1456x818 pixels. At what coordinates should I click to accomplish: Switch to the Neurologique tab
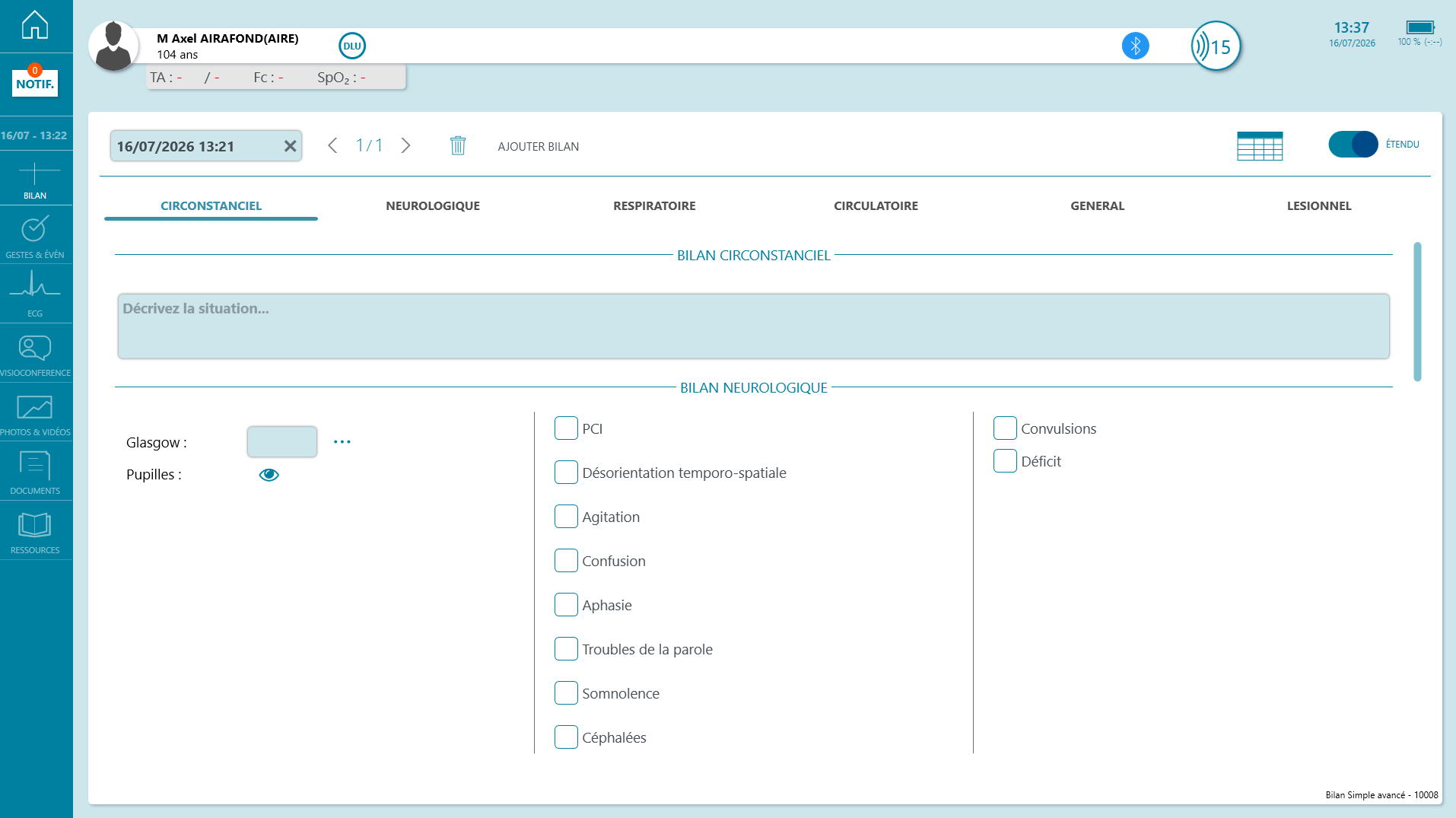[433, 205]
